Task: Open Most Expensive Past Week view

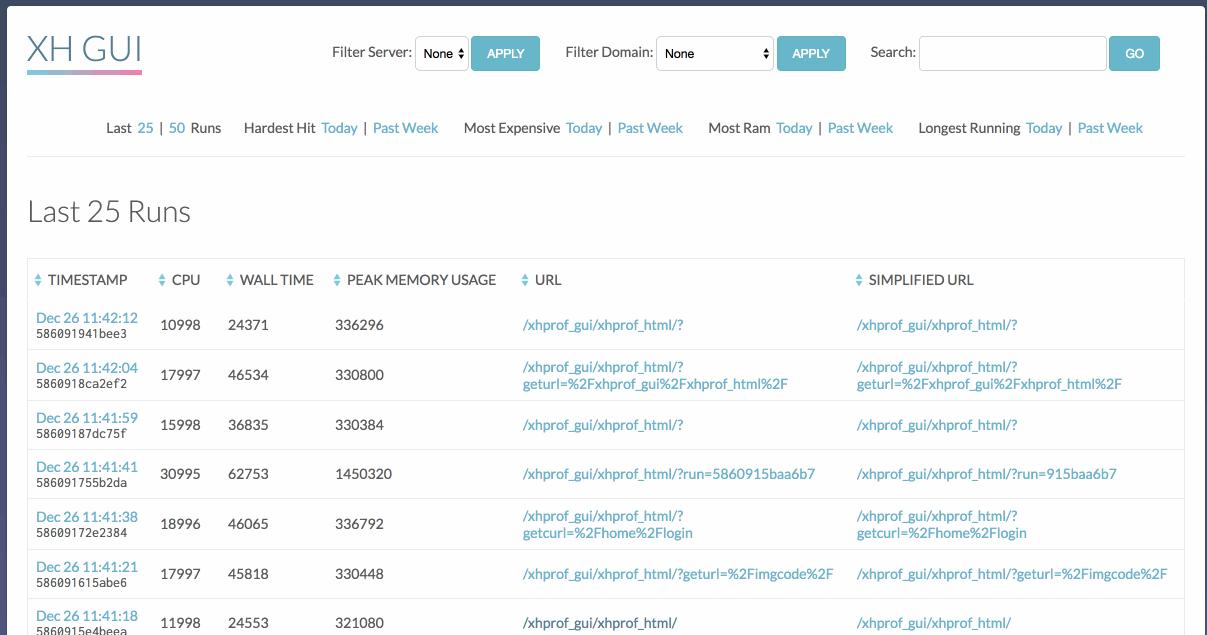Action: click(649, 128)
